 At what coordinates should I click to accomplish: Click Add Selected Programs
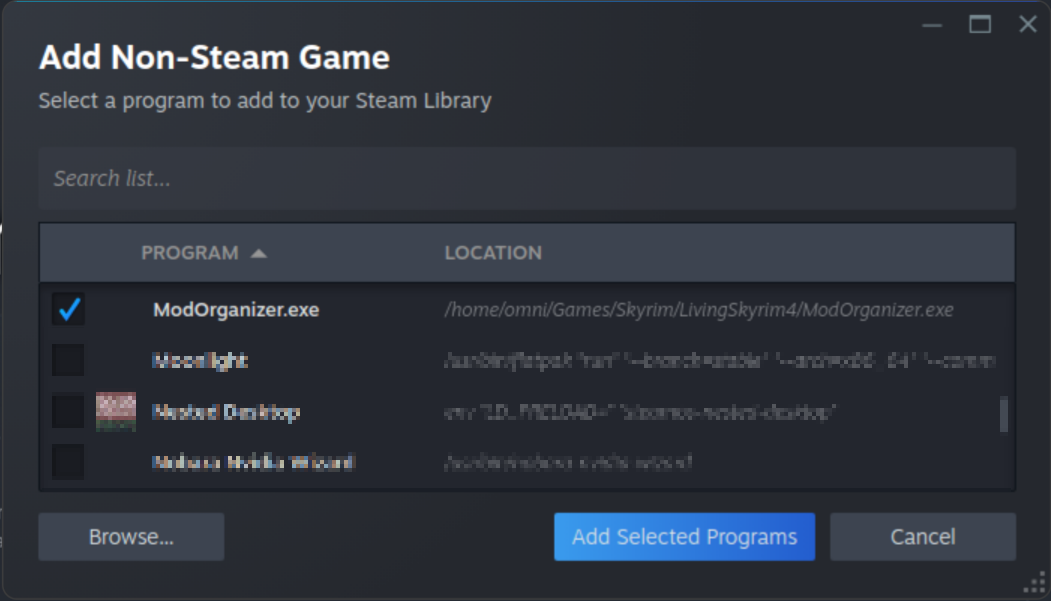pos(684,537)
